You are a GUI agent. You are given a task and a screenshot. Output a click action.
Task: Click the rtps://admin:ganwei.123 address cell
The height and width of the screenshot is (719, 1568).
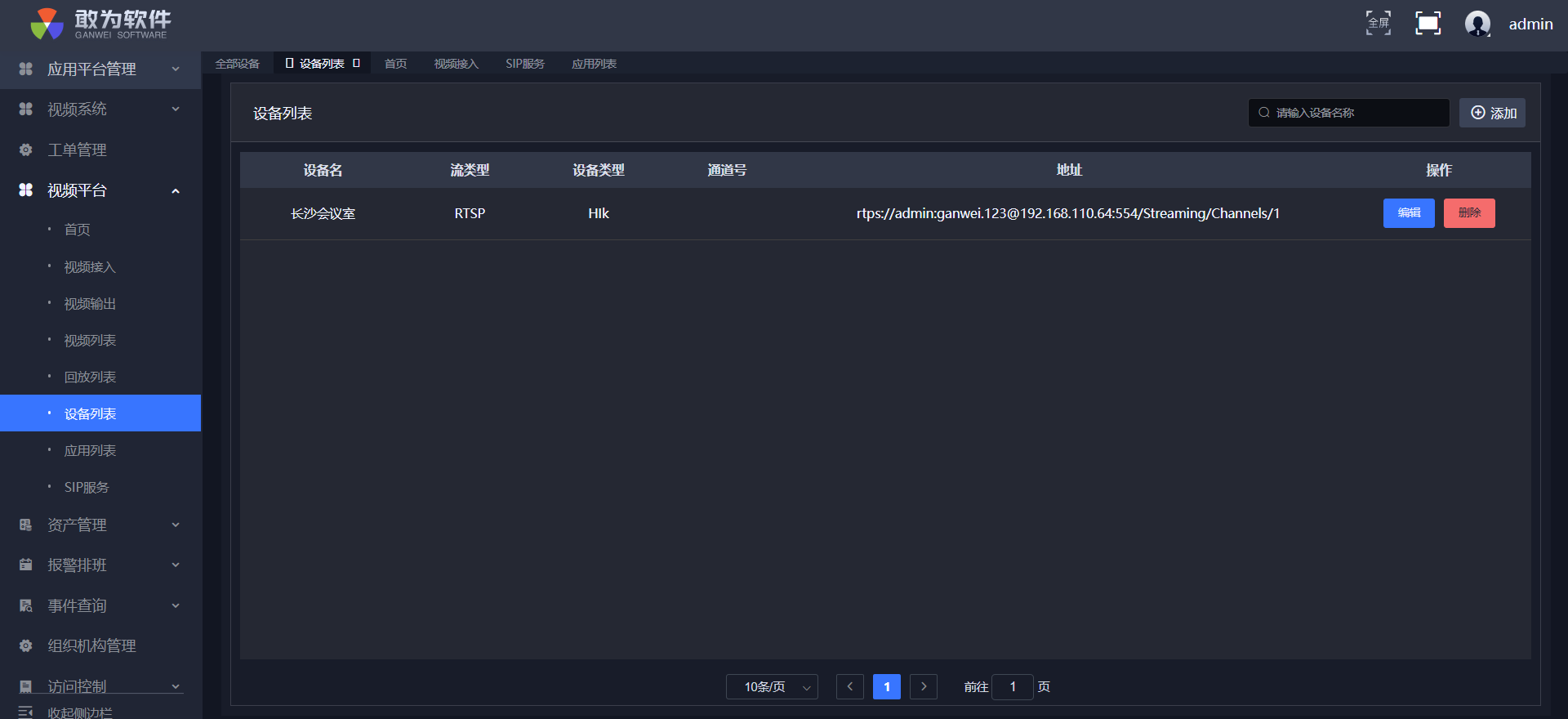pos(1068,213)
